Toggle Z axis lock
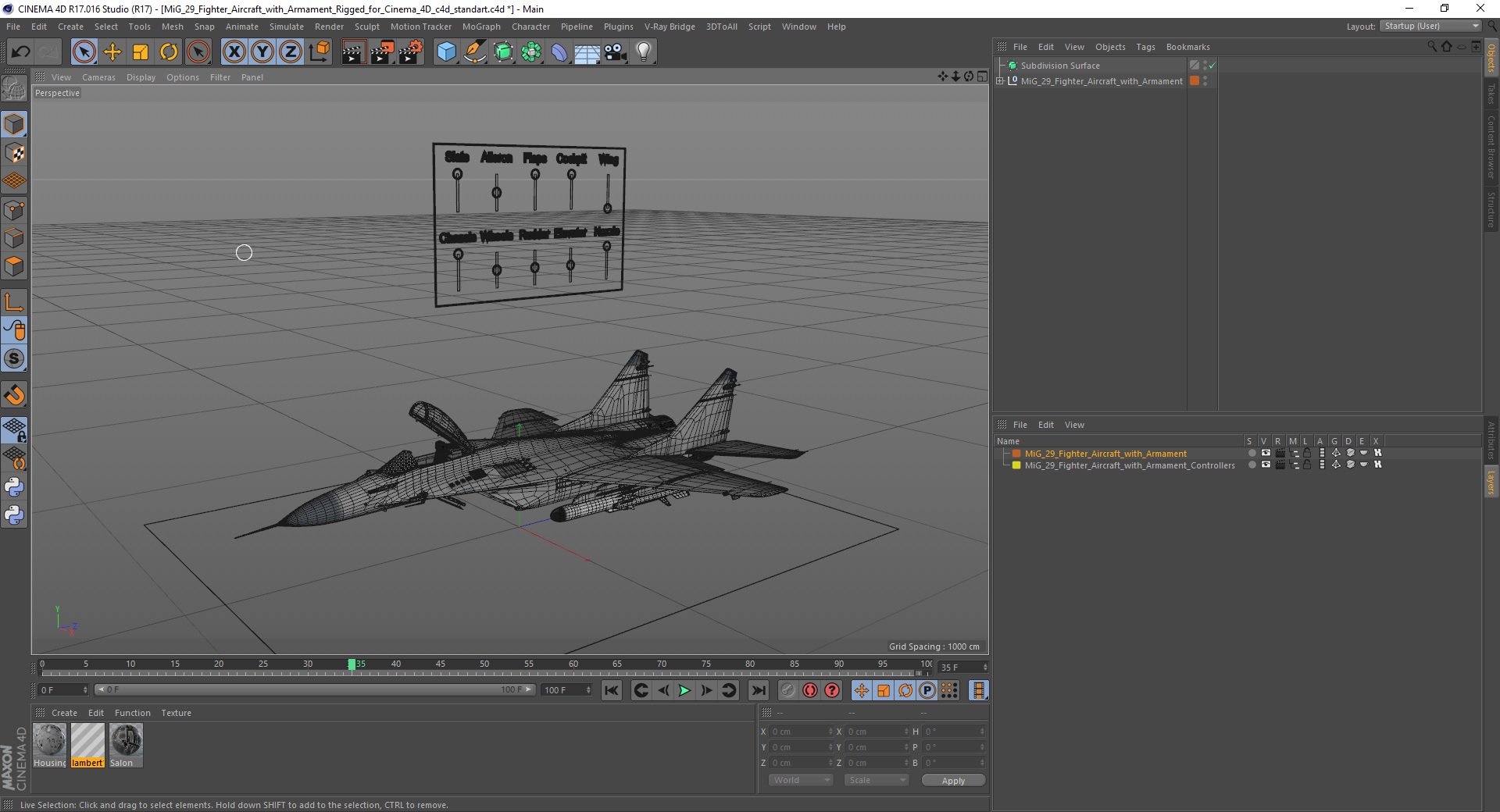 [291, 52]
